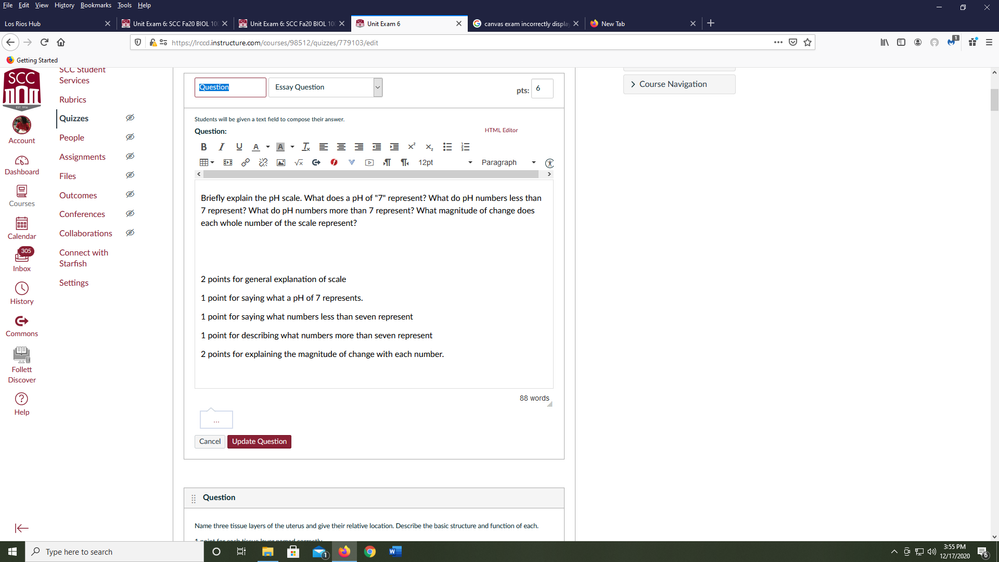Screen dimensions: 999x562
Task: Click the eye icon next to Outcomes
Action: click(x=130, y=194)
